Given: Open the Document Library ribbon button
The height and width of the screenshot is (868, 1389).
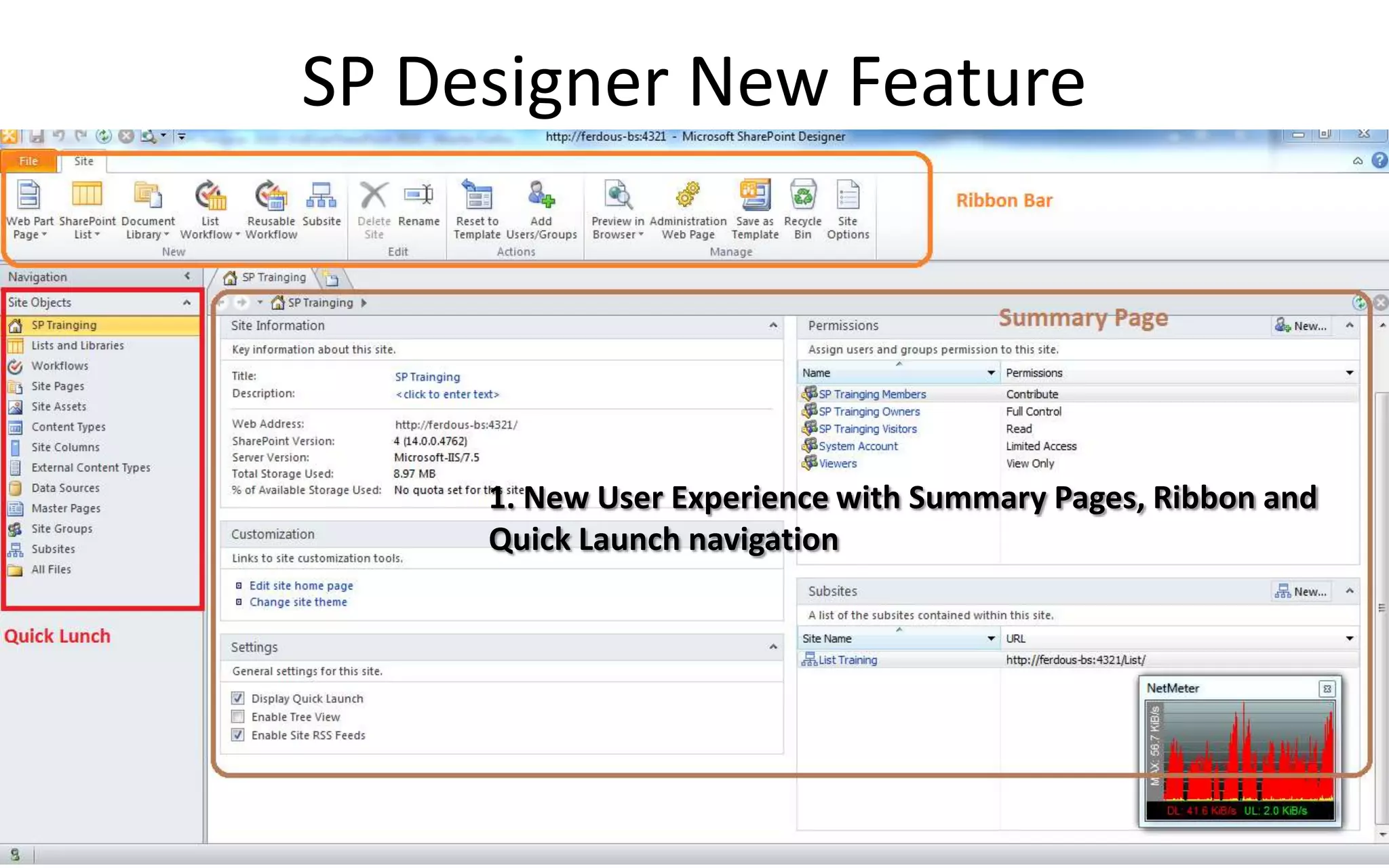Looking at the screenshot, I should pyautogui.click(x=148, y=209).
